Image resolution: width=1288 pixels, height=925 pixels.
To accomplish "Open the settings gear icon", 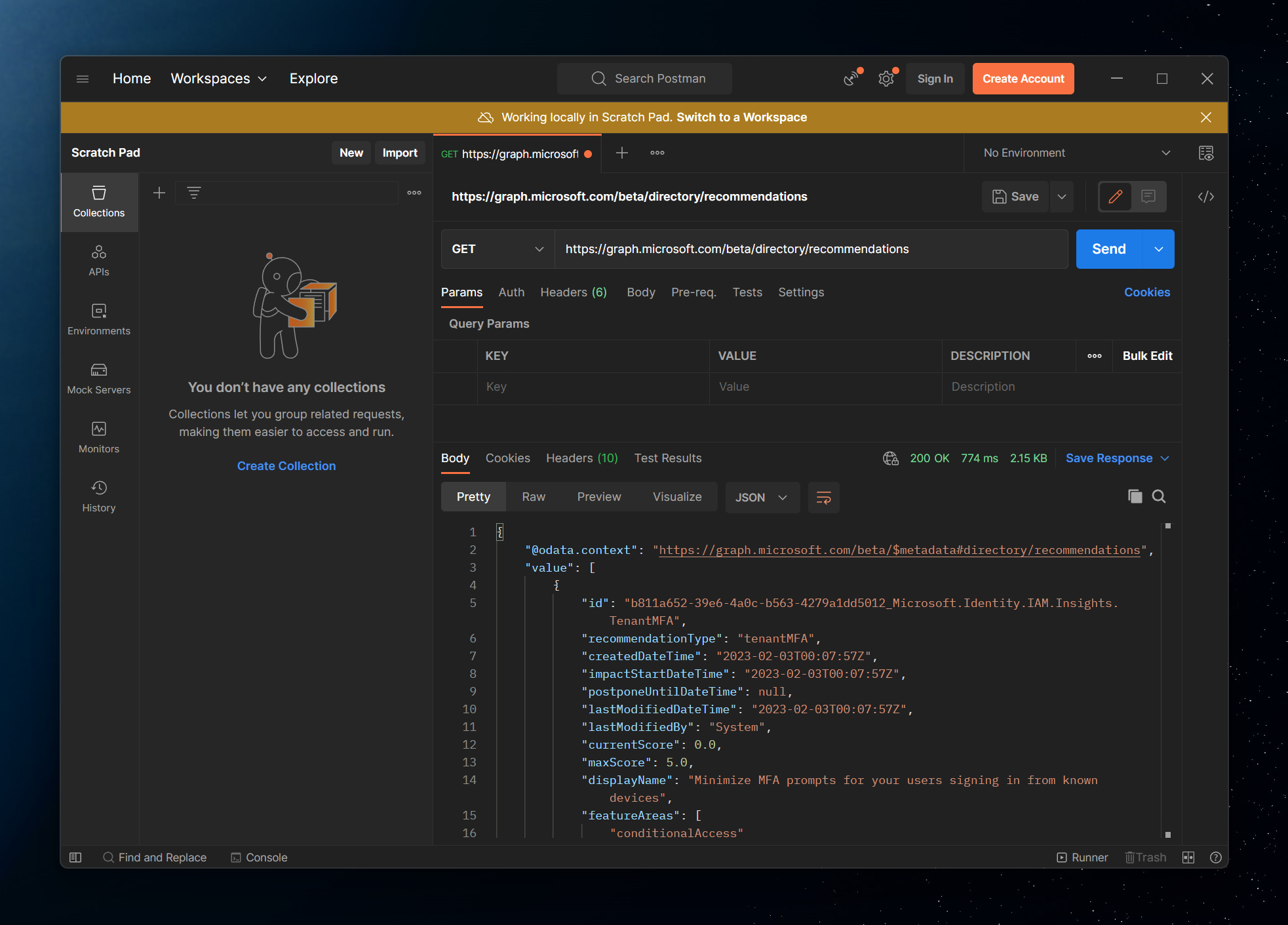I will [x=886, y=79].
